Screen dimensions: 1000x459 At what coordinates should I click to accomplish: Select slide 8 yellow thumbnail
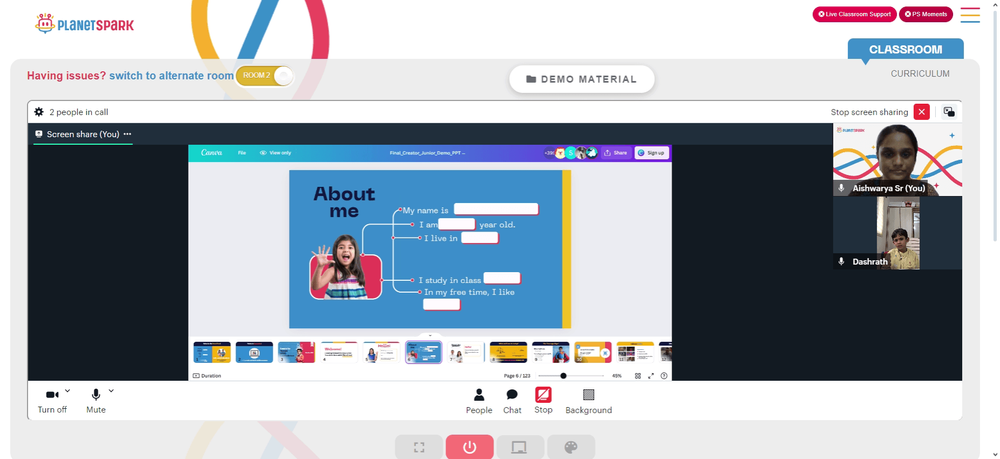pos(508,352)
